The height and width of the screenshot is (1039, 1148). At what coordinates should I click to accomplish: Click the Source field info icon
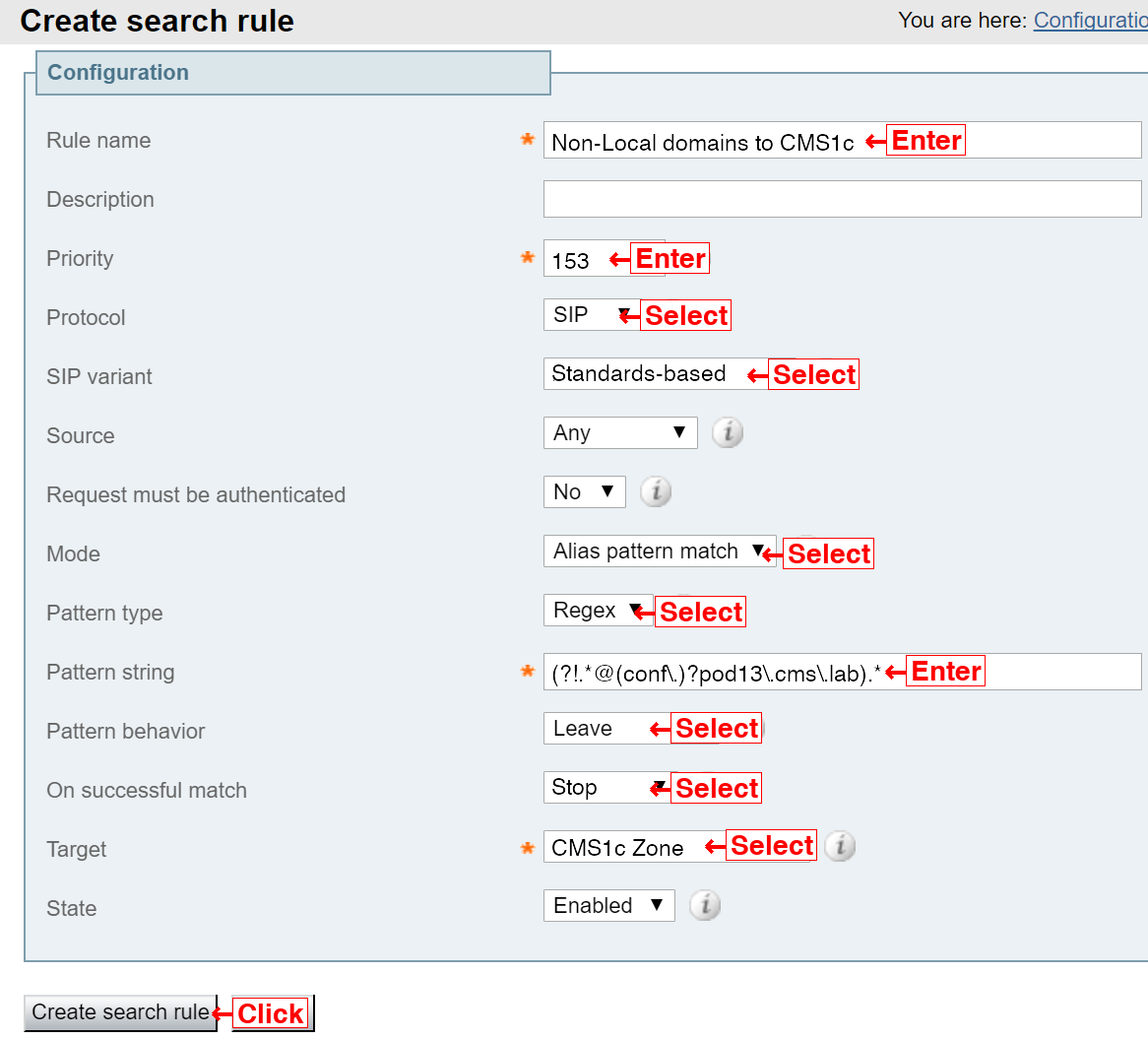(x=728, y=432)
